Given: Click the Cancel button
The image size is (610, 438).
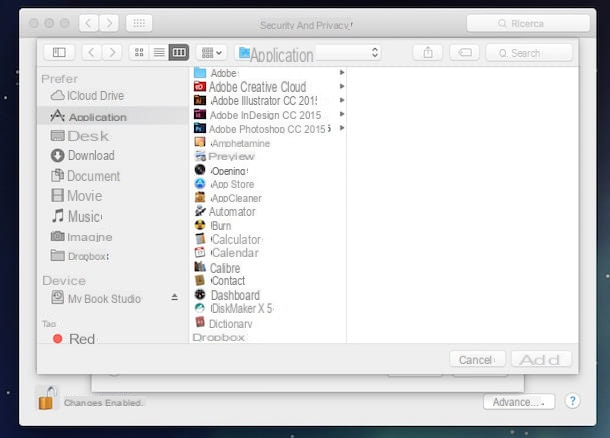Looking at the screenshot, I should coord(477,359).
